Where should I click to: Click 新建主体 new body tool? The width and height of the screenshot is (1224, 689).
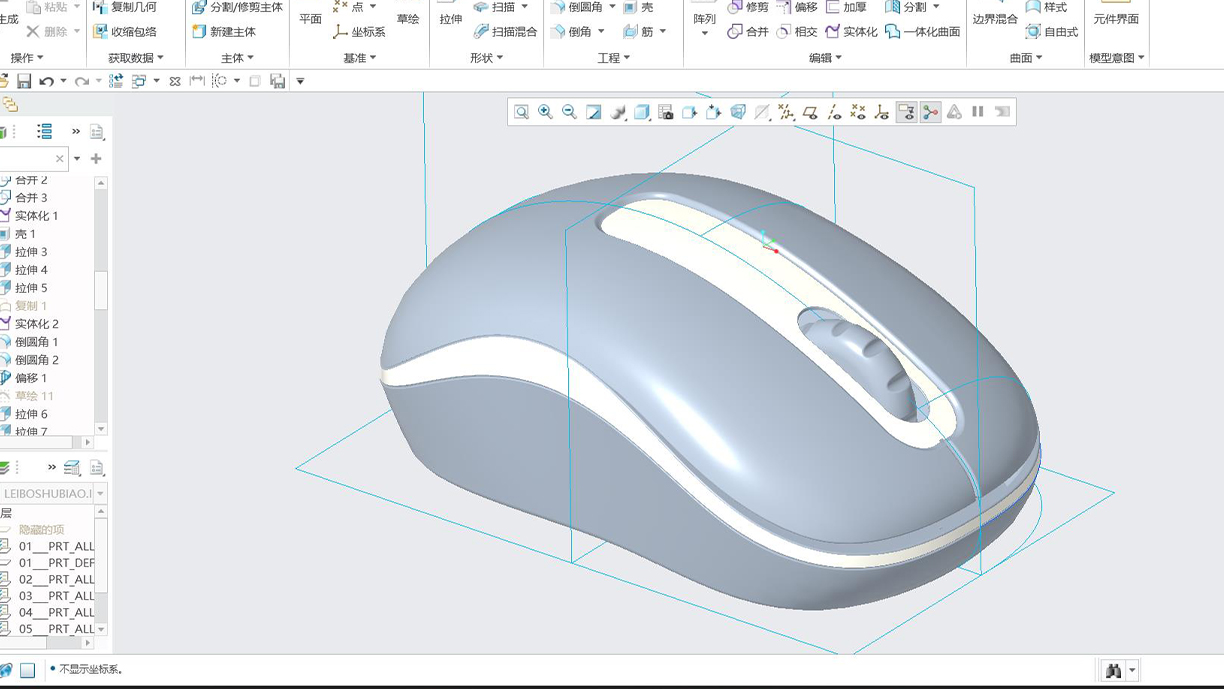(223, 32)
